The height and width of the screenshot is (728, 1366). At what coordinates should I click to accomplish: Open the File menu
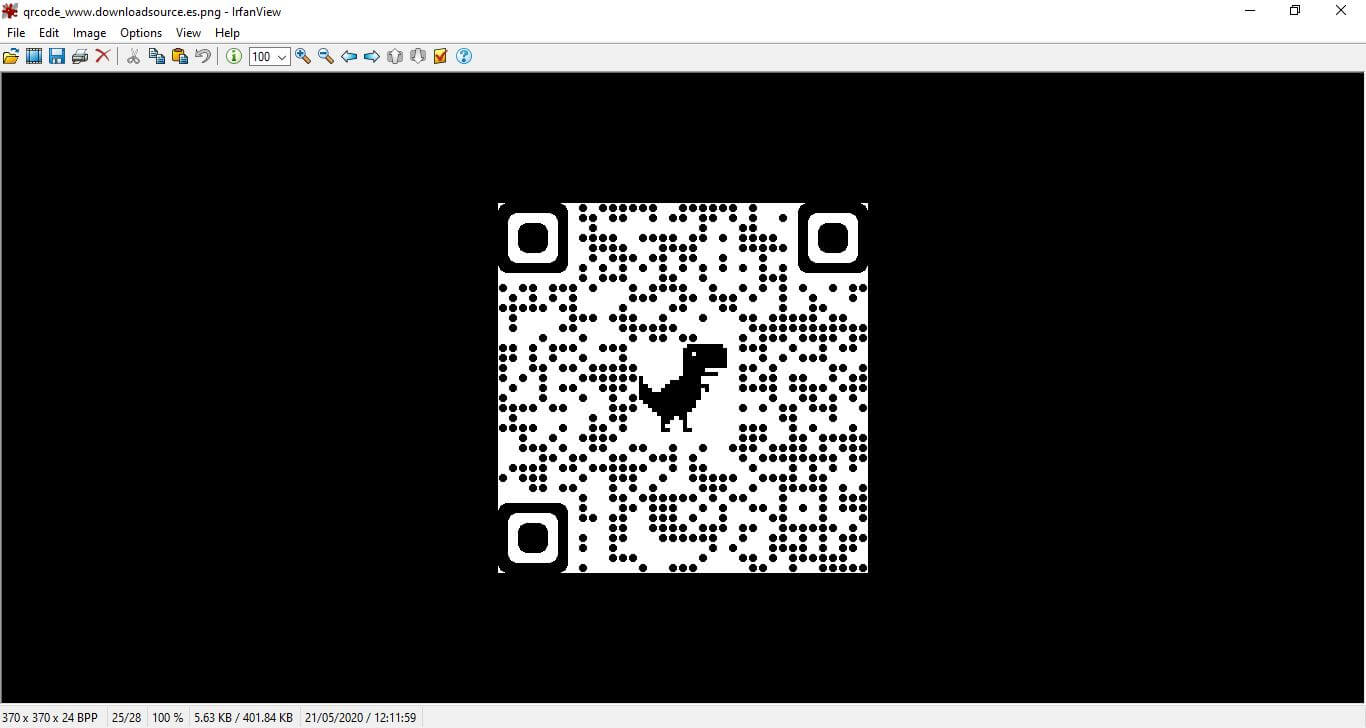click(x=16, y=33)
